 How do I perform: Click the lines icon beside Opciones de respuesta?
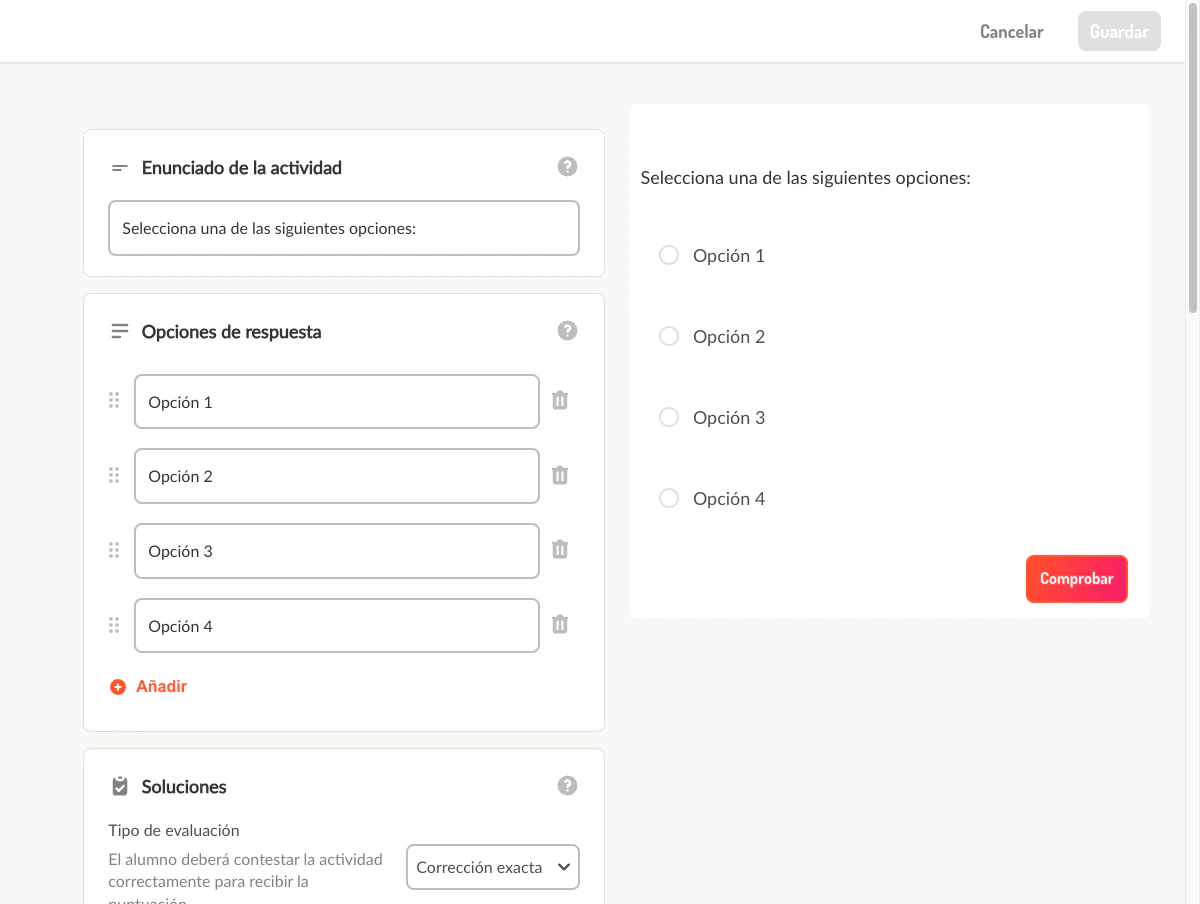[x=119, y=330]
